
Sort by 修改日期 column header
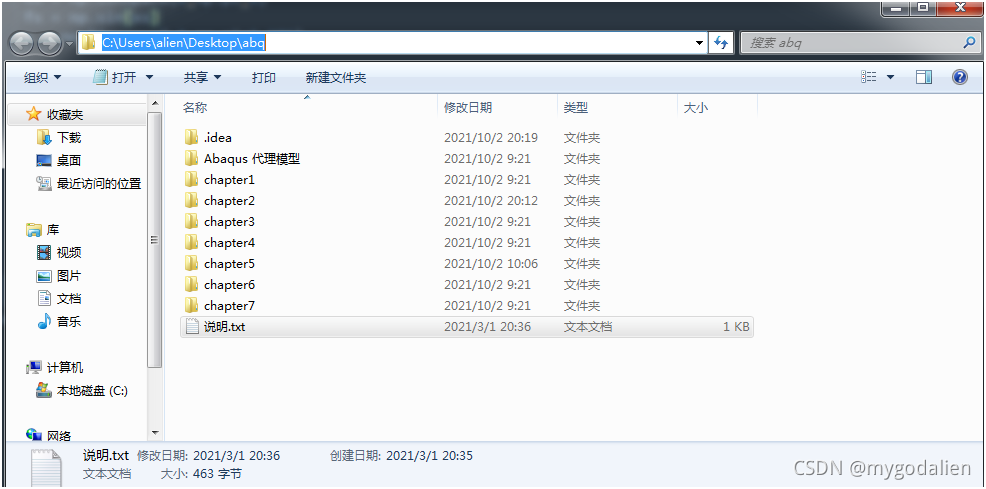coord(468,108)
